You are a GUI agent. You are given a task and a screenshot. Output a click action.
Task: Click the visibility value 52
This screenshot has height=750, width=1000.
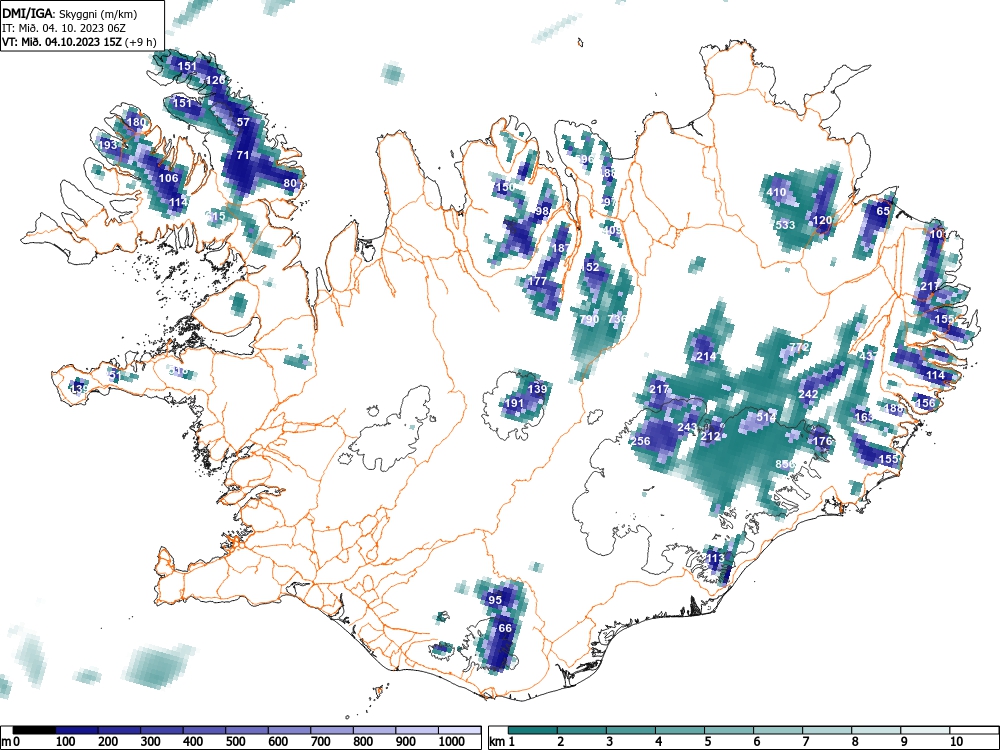coord(592,267)
